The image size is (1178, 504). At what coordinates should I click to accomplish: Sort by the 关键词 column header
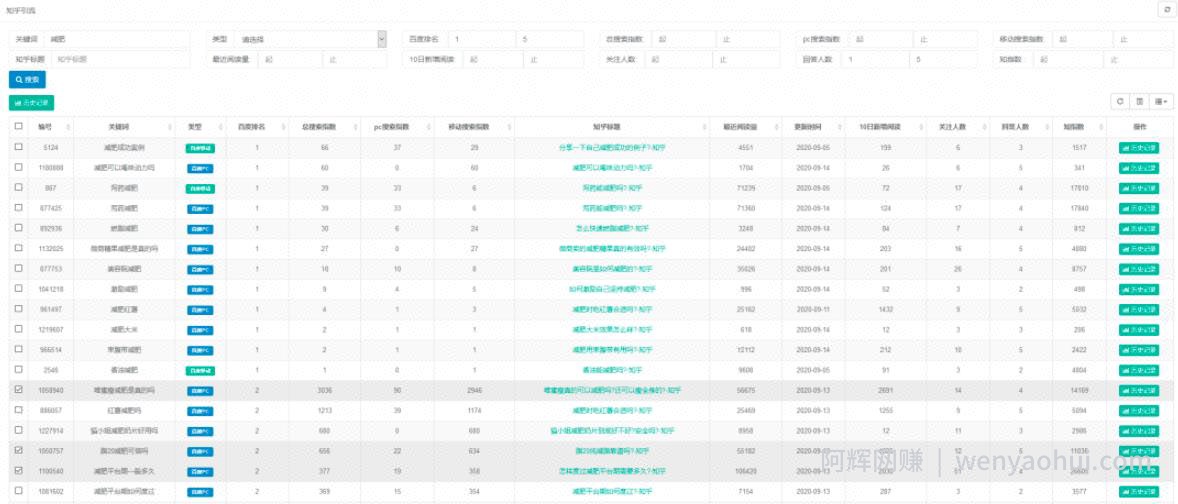(124, 127)
